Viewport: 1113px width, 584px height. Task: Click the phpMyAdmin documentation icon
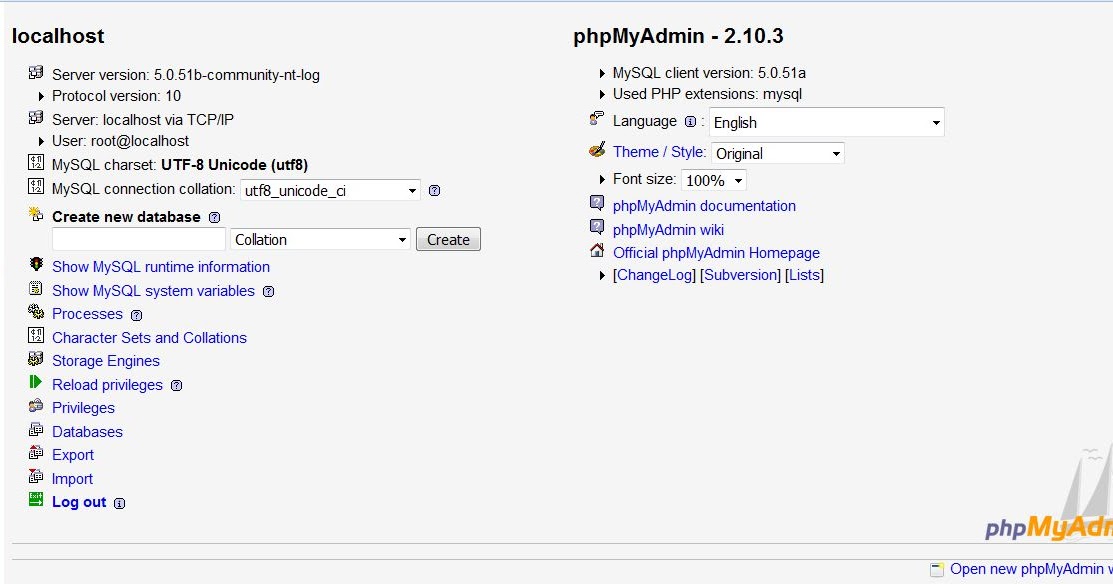click(597, 204)
